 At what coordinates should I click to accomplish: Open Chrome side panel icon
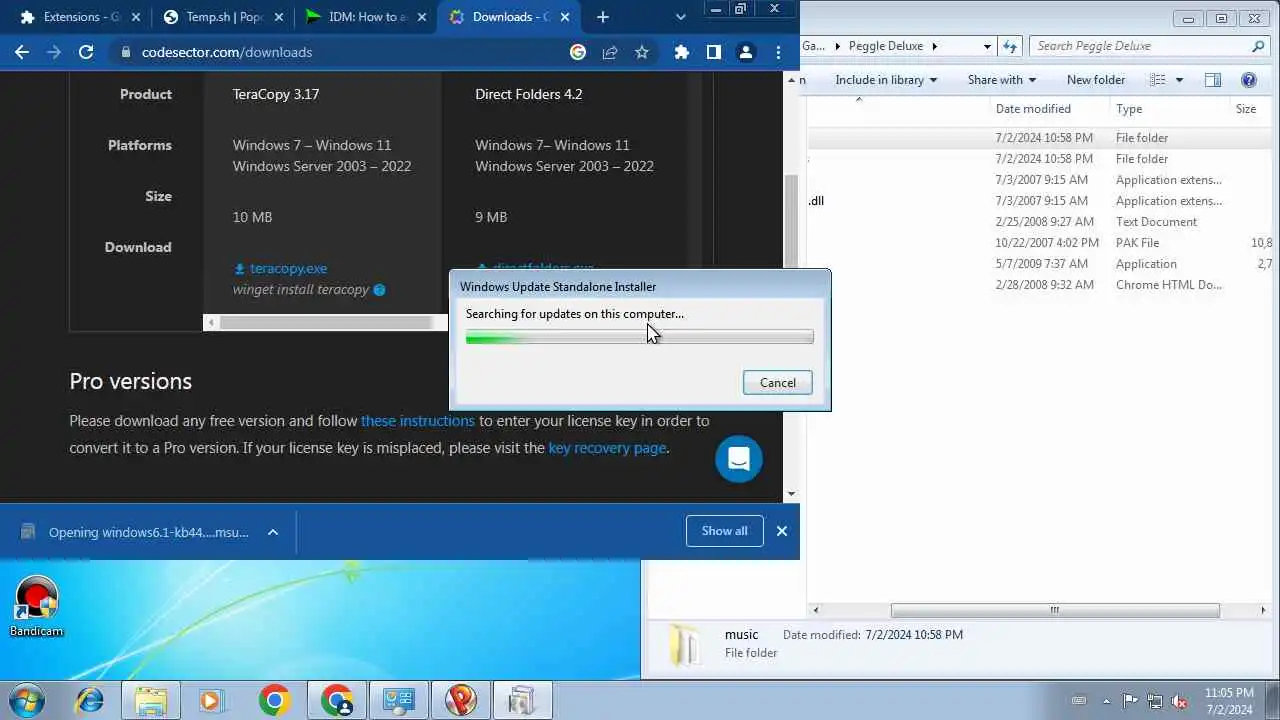pos(713,53)
